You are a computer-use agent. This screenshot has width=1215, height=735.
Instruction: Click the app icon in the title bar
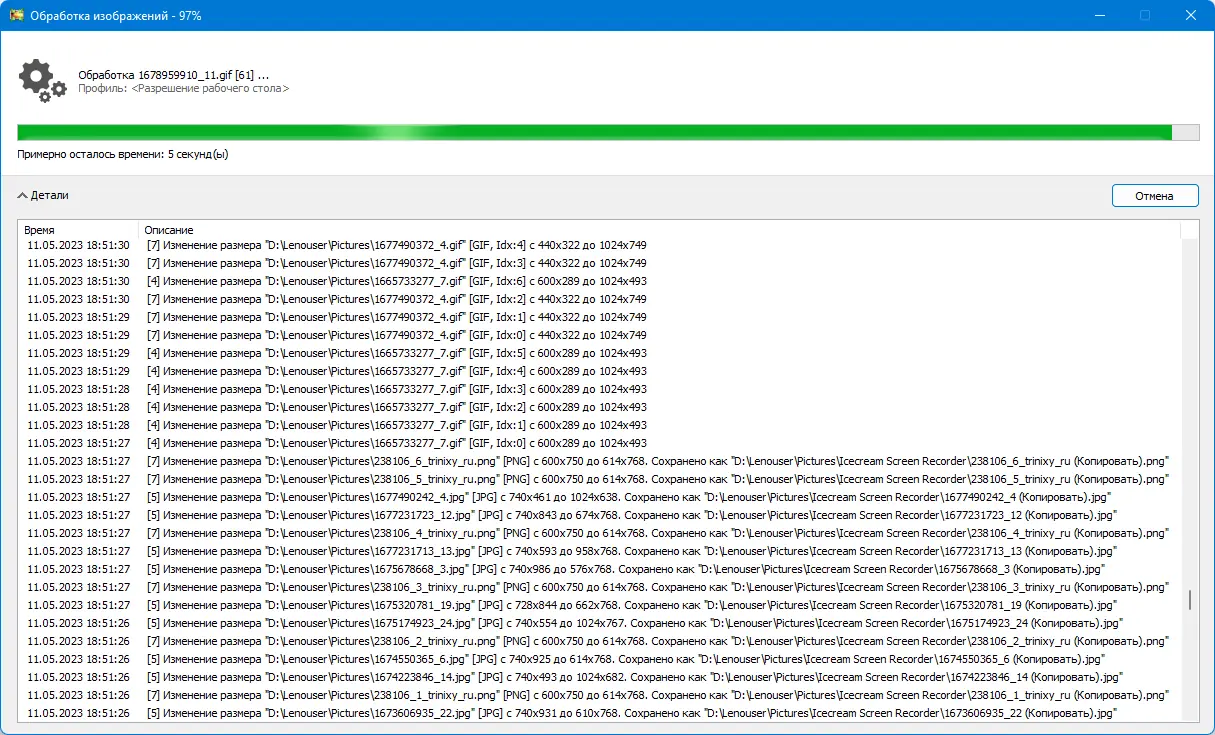point(16,16)
